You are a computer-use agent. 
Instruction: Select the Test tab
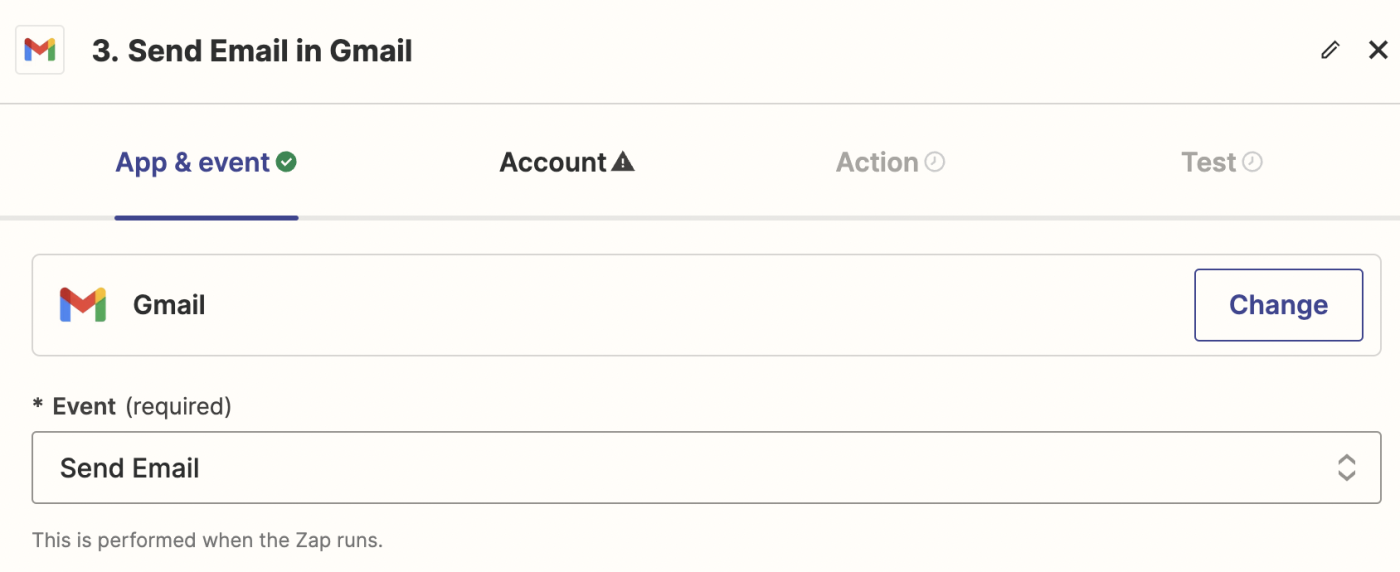coord(1209,163)
